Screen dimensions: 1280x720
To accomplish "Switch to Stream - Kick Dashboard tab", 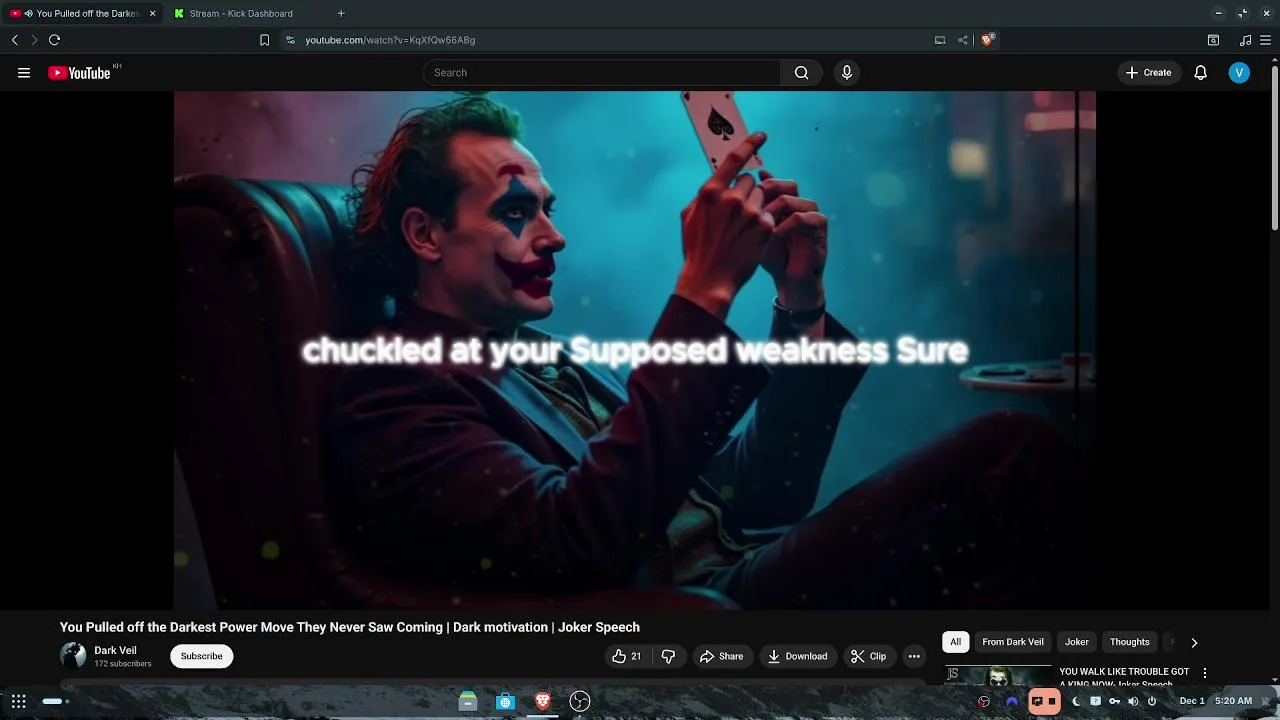I will click(241, 14).
